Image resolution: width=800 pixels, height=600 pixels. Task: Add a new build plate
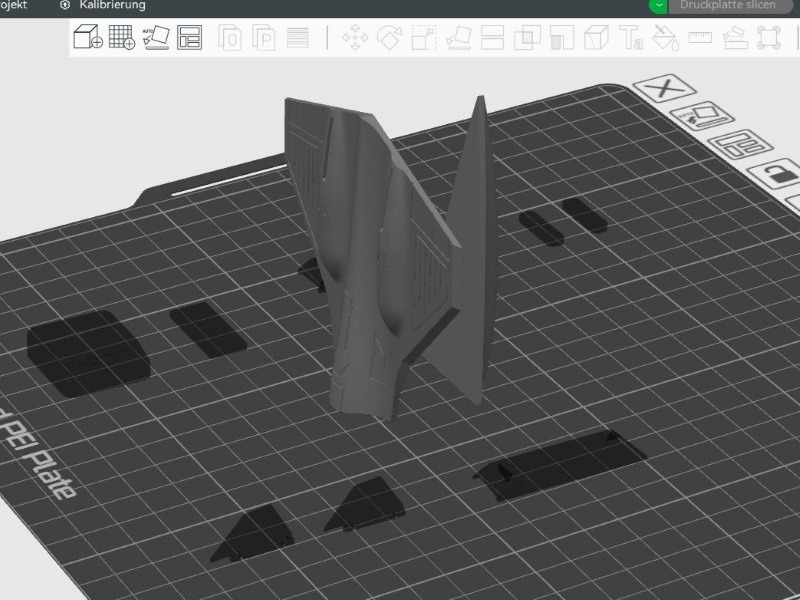[x=122, y=37]
